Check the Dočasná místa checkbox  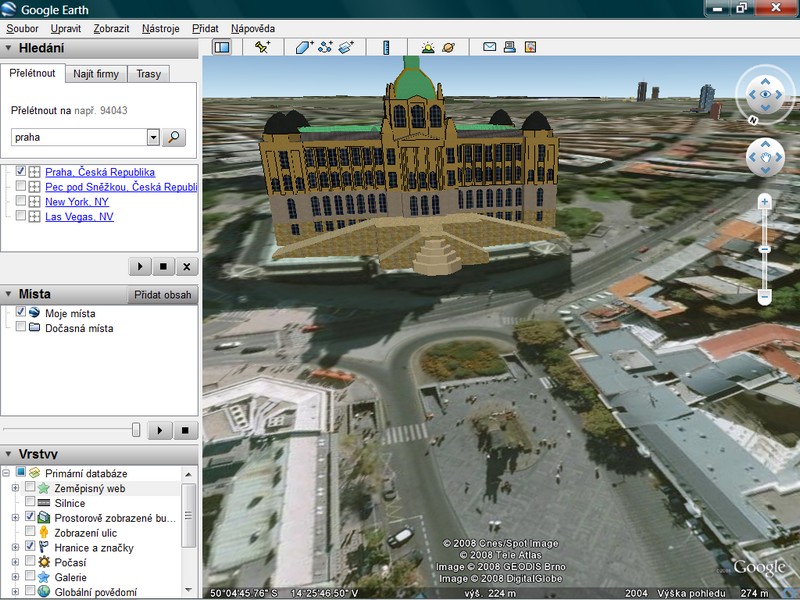[x=20, y=327]
